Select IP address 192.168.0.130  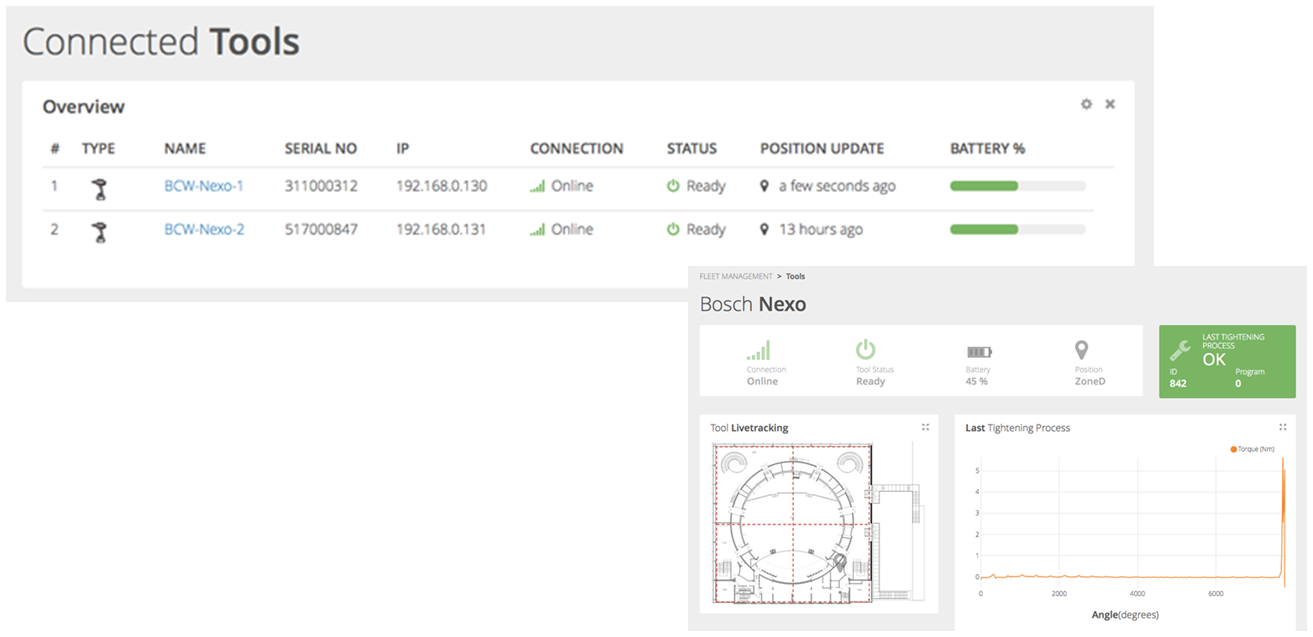(x=442, y=186)
